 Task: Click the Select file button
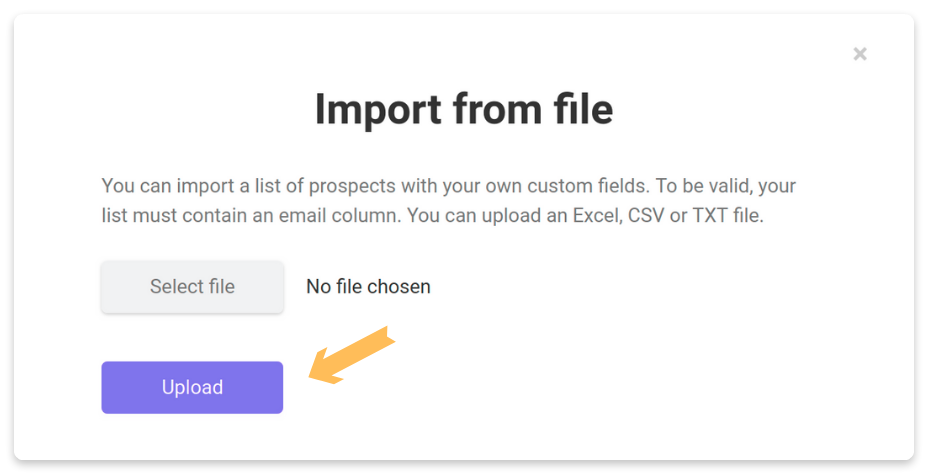pos(192,287)
